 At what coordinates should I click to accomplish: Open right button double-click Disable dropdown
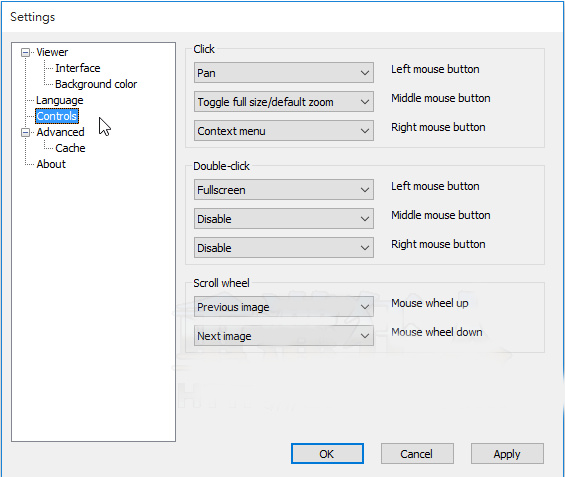(284, 248)
